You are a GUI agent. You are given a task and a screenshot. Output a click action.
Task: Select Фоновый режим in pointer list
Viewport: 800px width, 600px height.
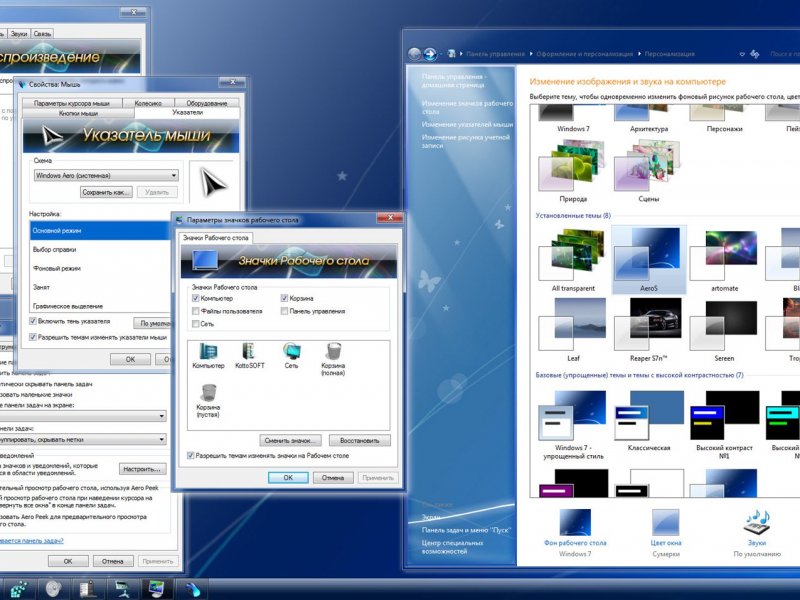pos(100,268)
